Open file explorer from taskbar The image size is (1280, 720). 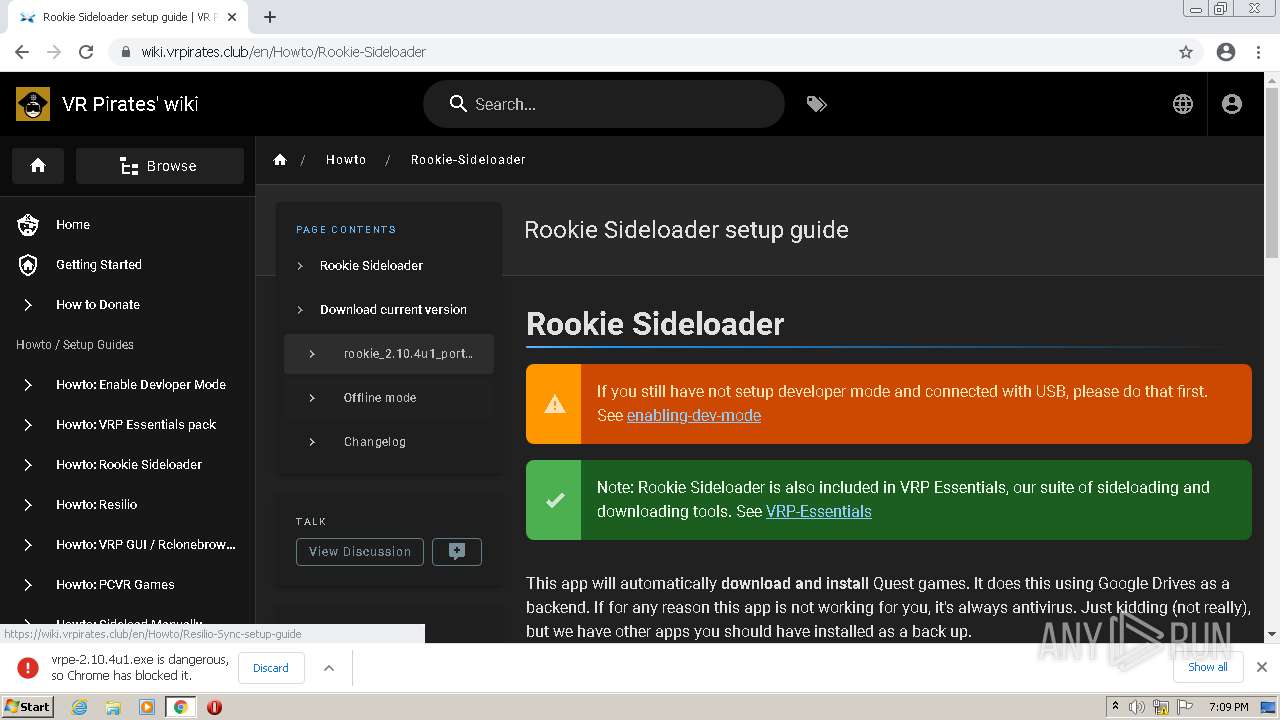tap(113, 707)
